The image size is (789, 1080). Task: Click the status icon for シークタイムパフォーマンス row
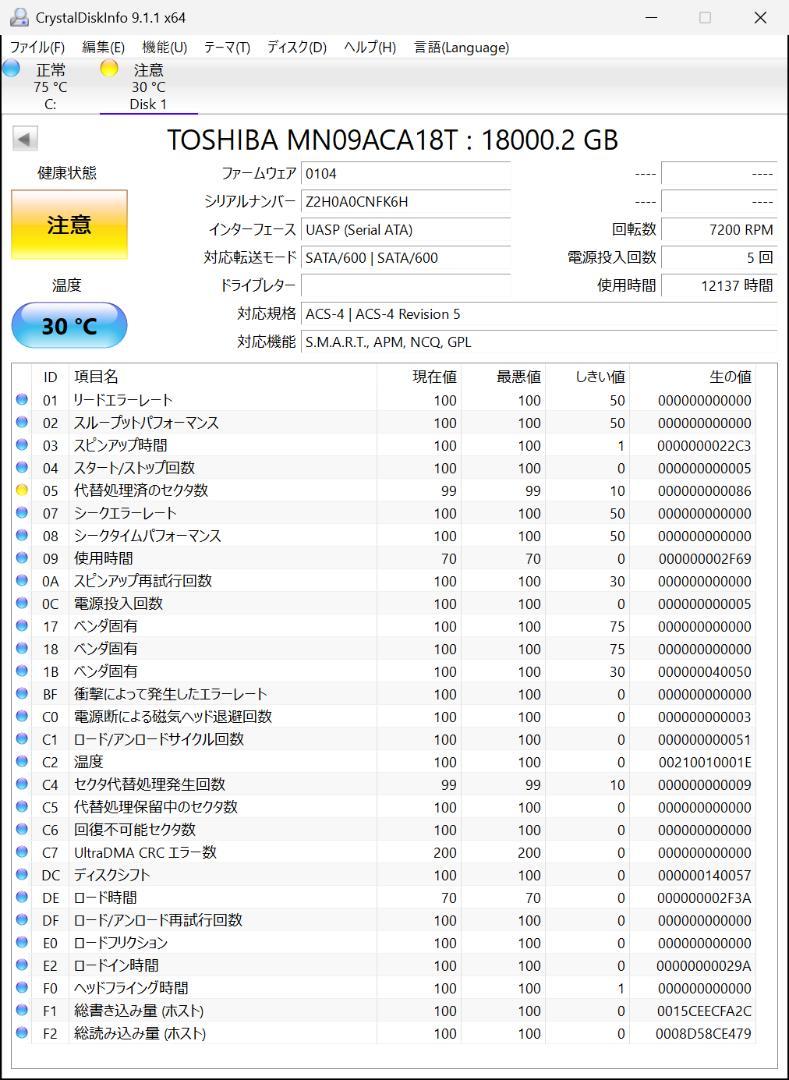[x=22, y=535]
